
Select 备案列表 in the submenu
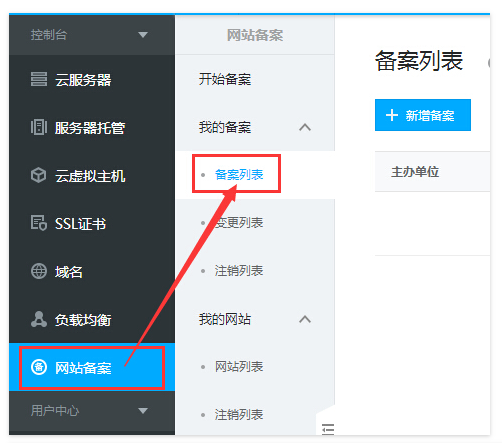[x=239, y=175]
